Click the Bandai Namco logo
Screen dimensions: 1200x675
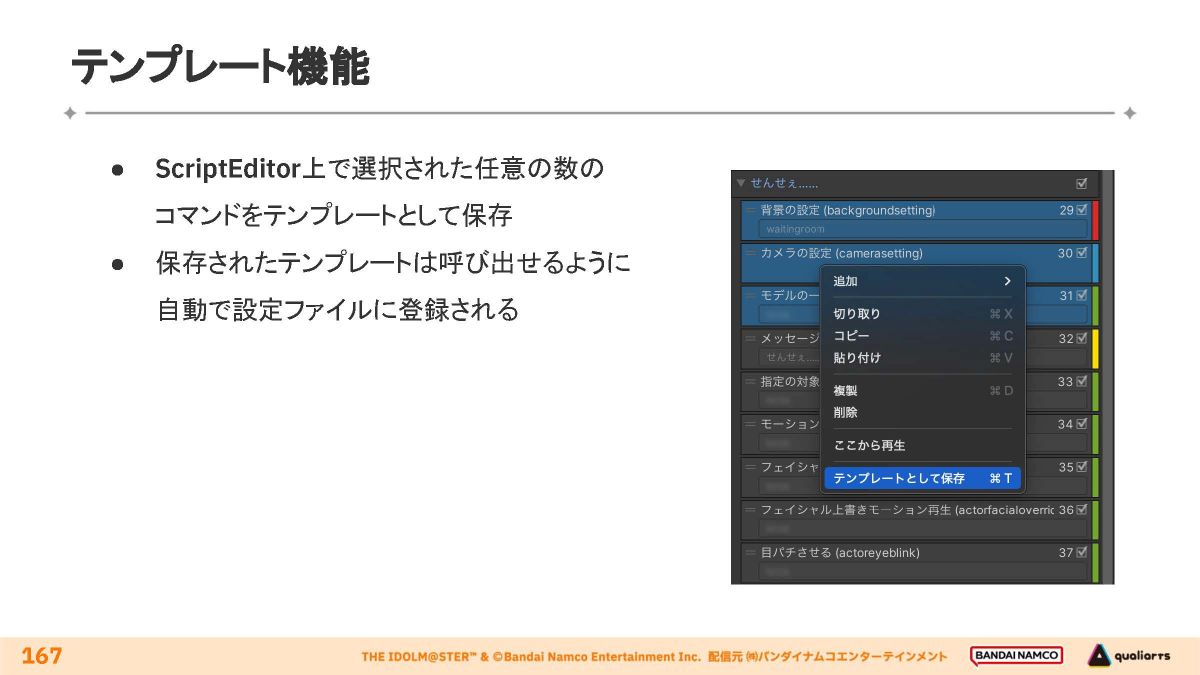1016,656
